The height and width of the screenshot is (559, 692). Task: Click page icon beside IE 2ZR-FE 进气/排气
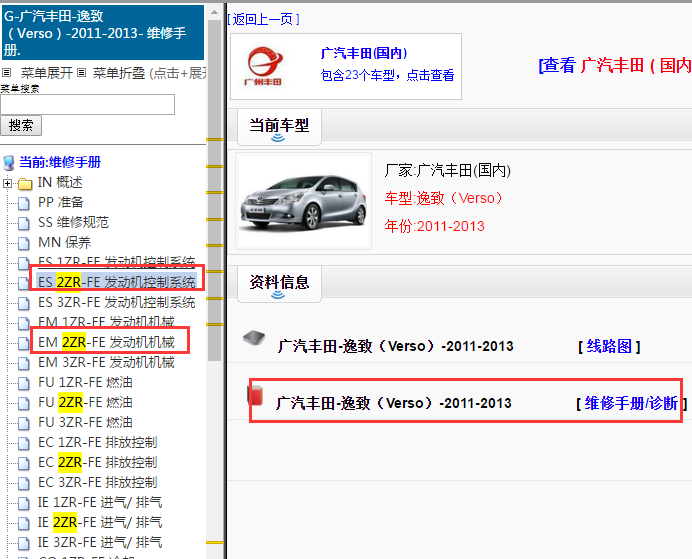tap(24, 523)
